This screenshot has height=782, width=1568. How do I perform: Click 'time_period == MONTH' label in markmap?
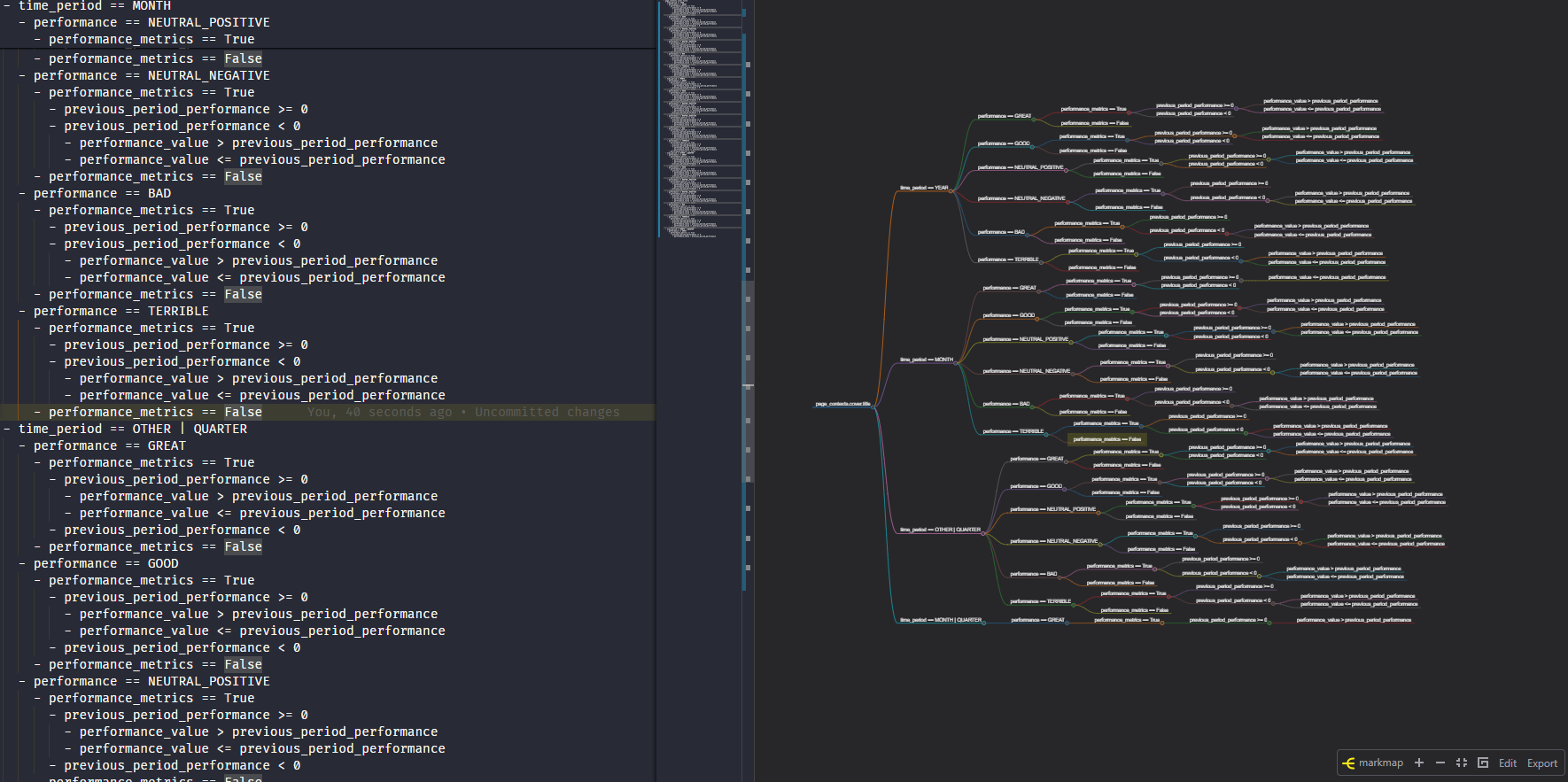927,360
